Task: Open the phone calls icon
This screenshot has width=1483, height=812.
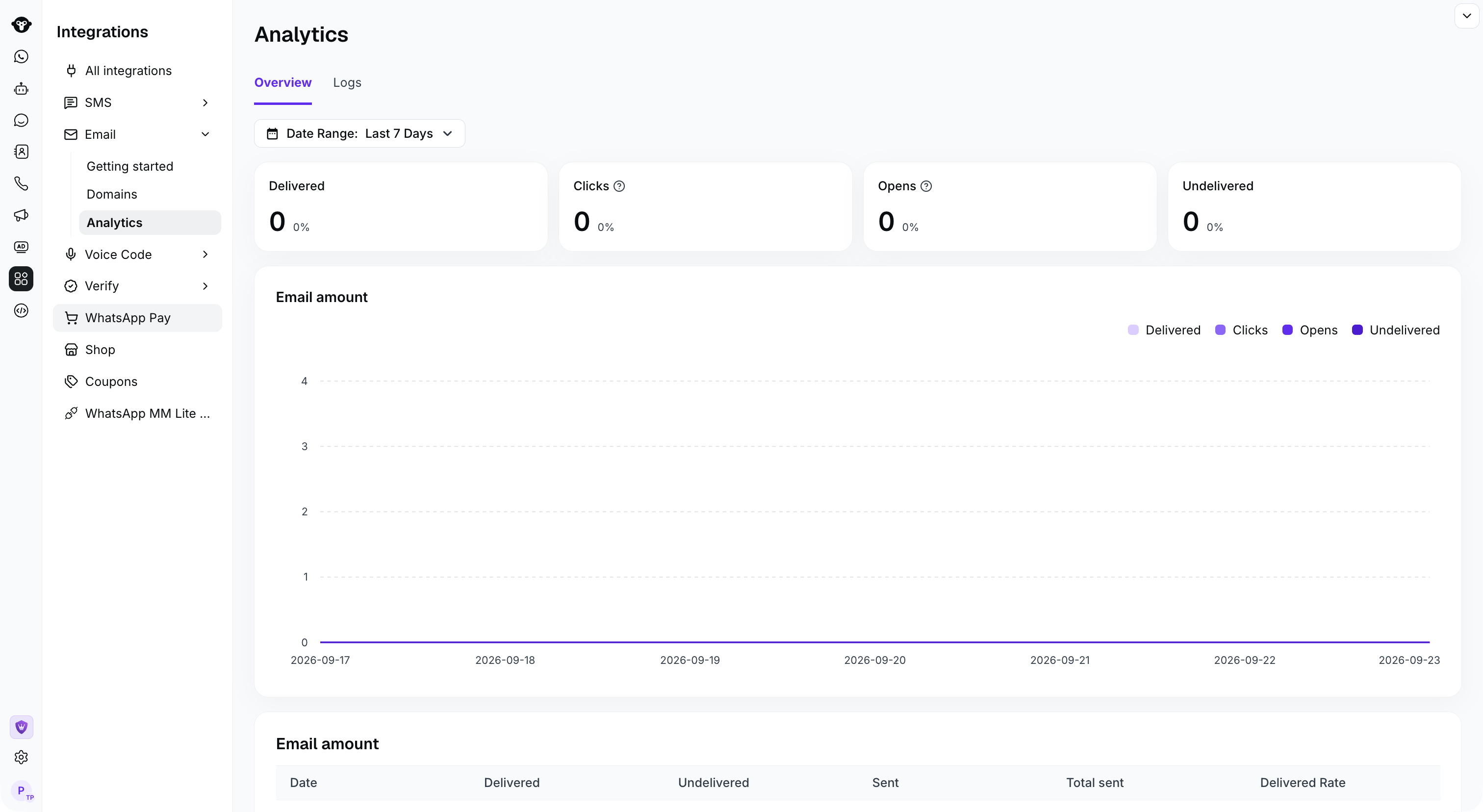Action: (21, 183)
